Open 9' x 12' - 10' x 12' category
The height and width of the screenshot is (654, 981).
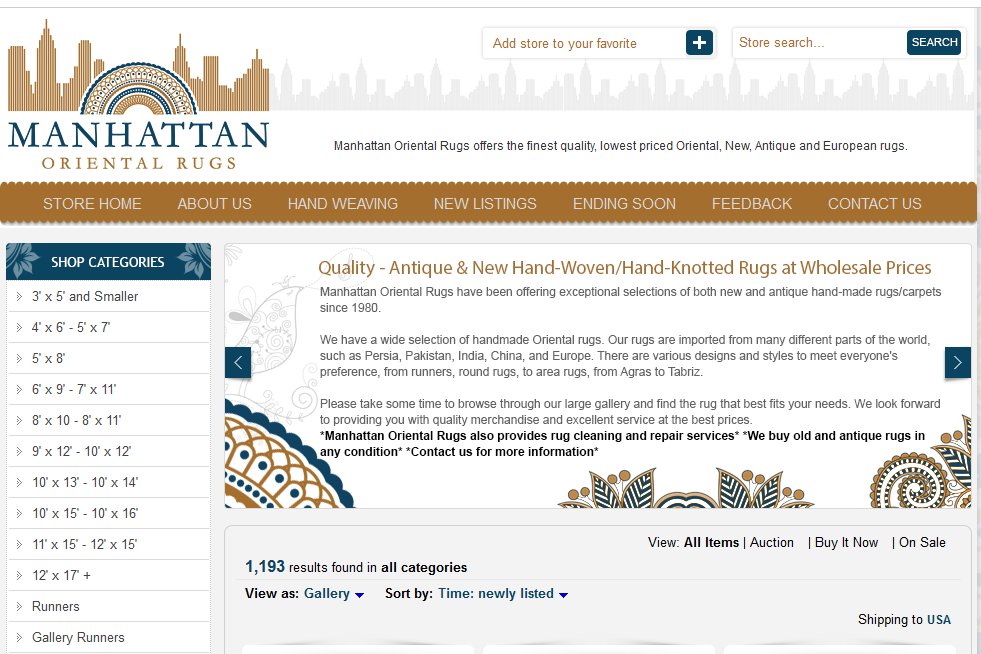(81, 451)
